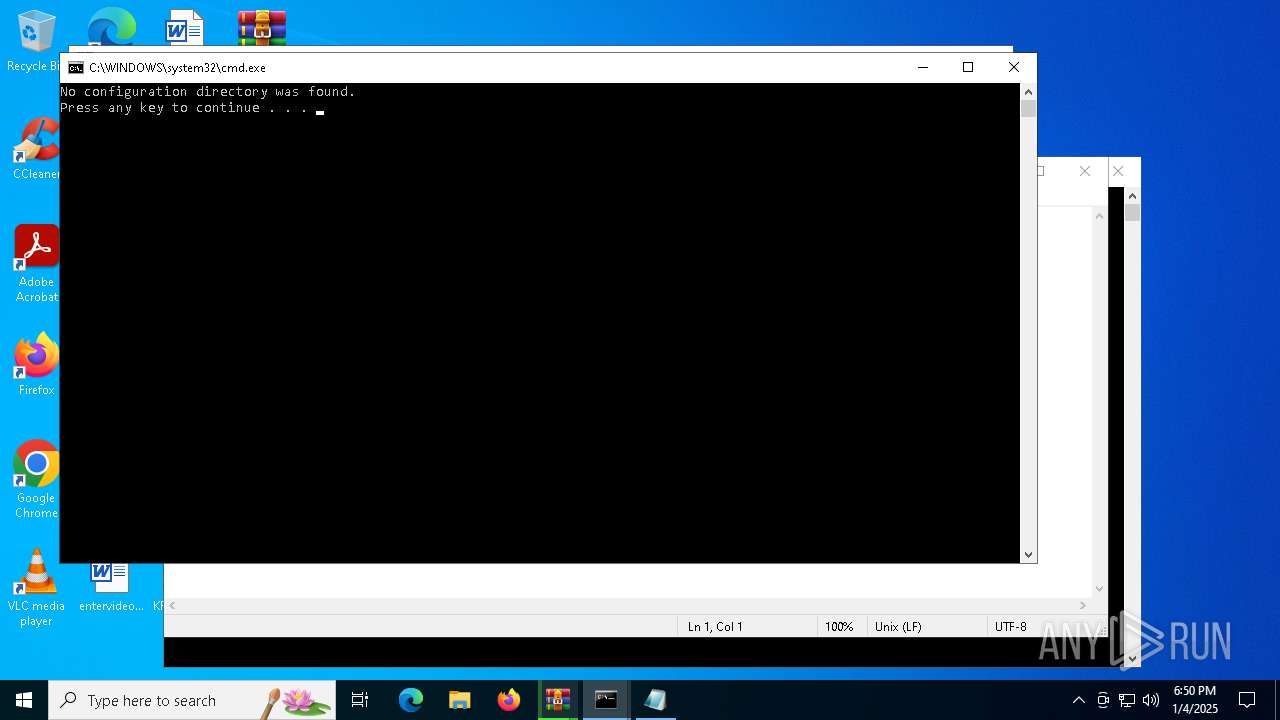Click the network tray icon
The image size is (1280, 720).
1127,700
